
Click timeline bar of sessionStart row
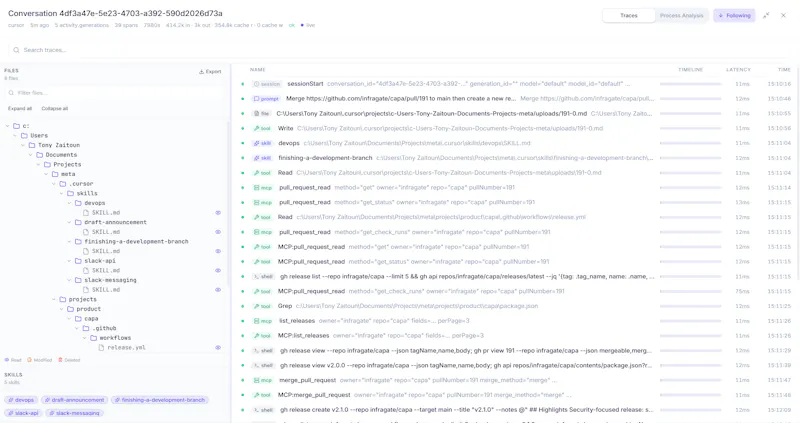[690, 84]
